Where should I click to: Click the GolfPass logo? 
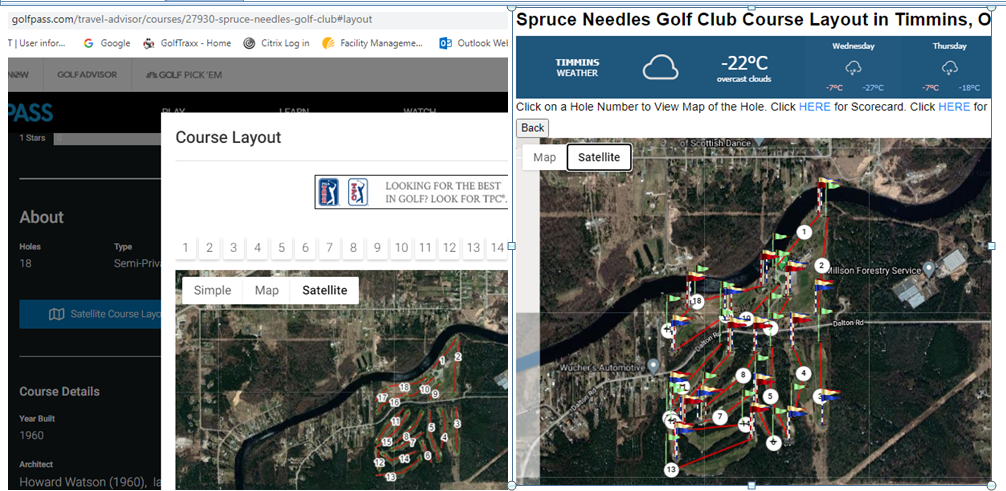click(30, 113)
